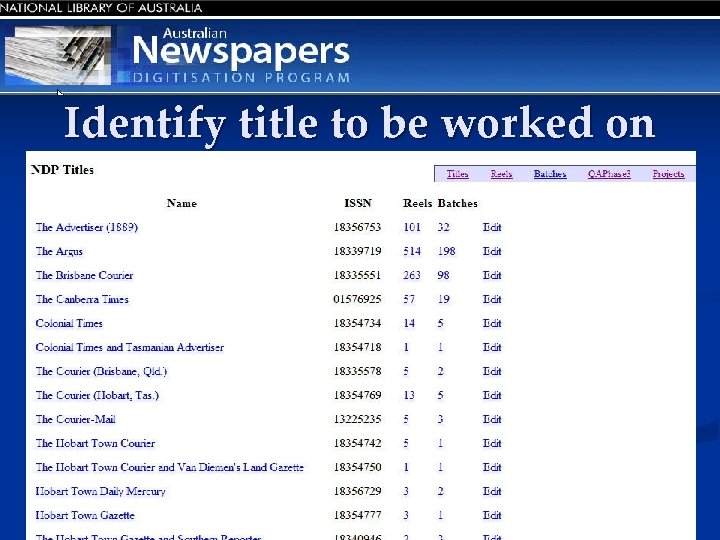Select ISSN 01576925 cell

click(357, 299)
